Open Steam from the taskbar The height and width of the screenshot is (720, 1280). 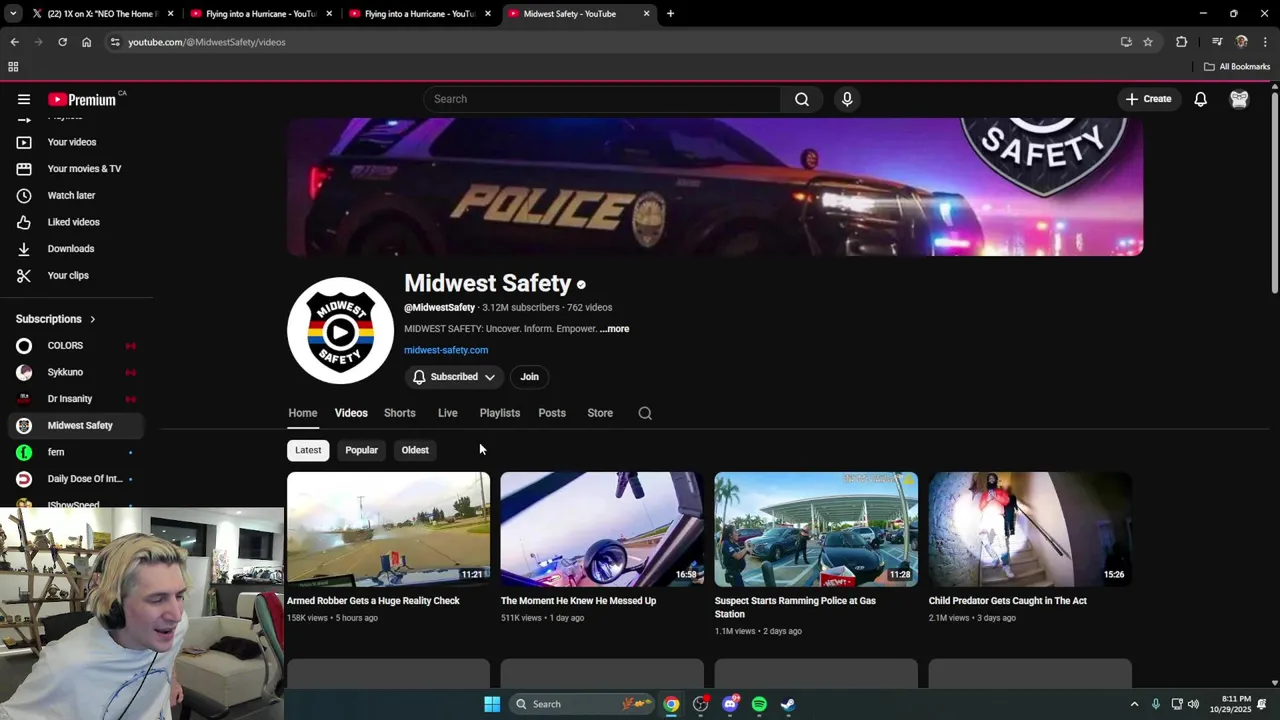(788, 704)
